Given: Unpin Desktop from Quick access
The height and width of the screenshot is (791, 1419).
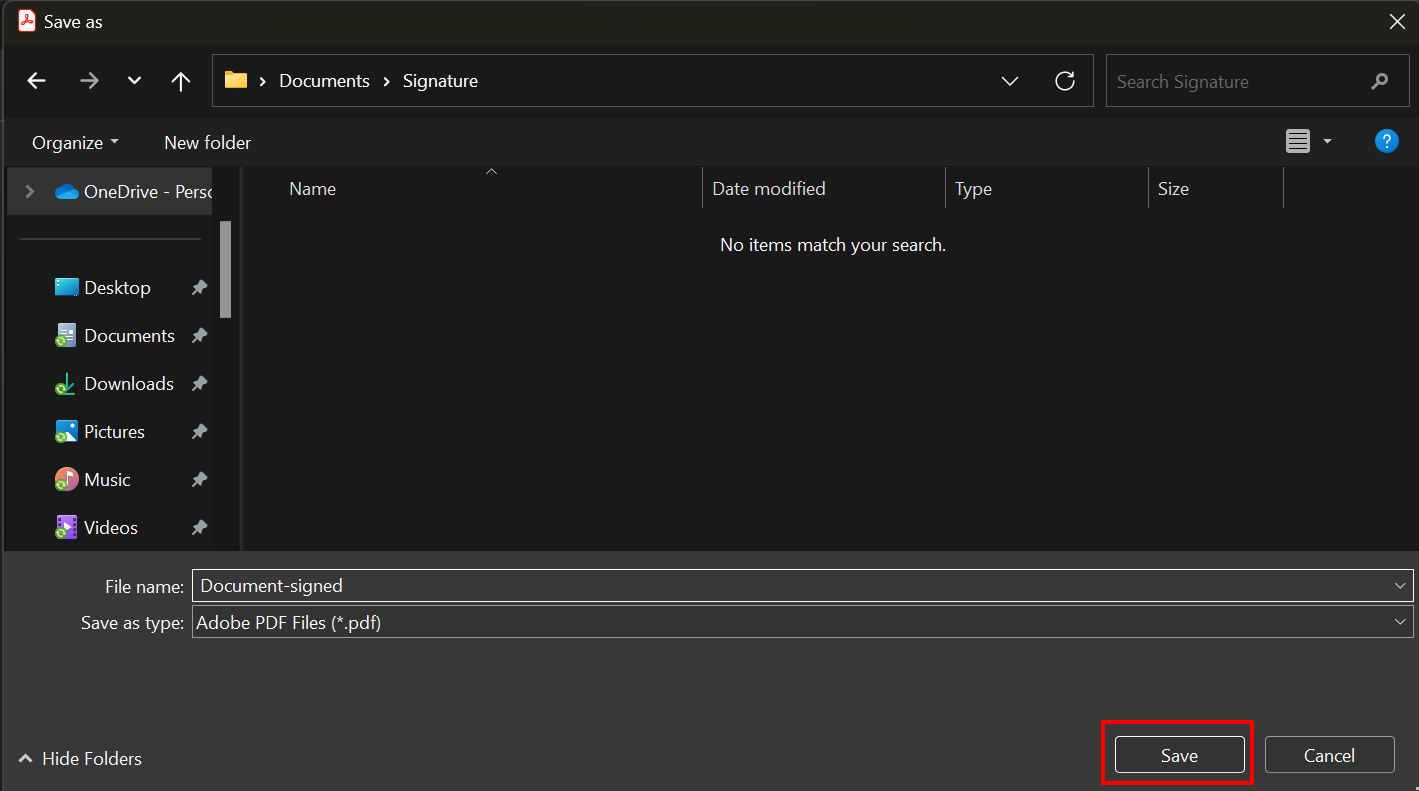Looking at the screenshot, I should pyautogui.click(x=199, y=287).
